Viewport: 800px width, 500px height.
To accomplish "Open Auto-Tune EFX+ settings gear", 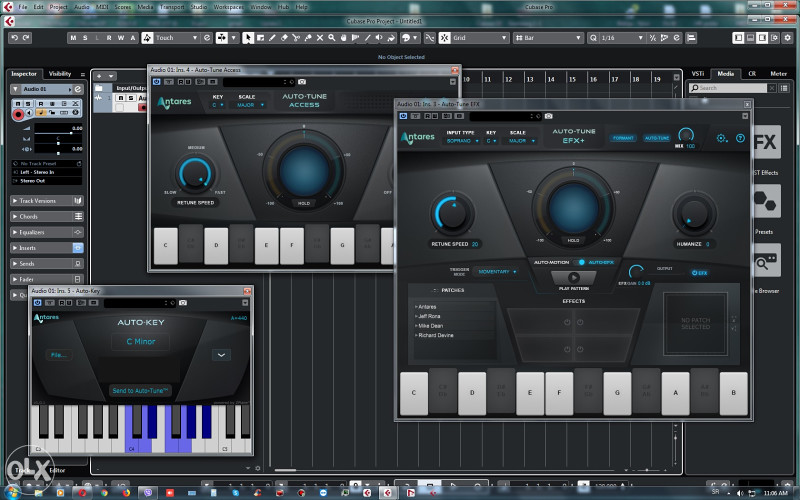I will click(x=721, y=138).
